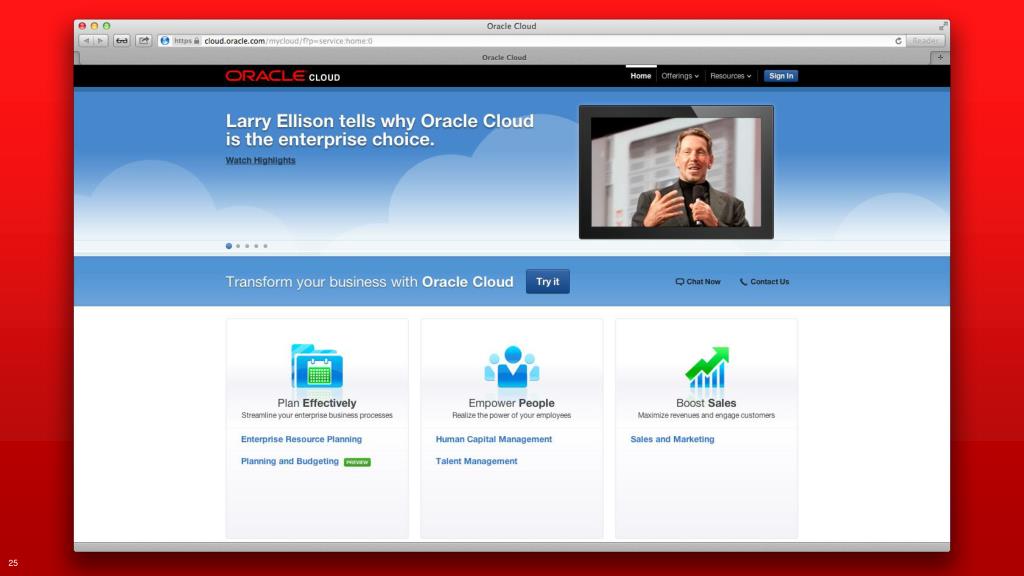Viewport: 1024px width, 576px height.
Task: Reload the page with the refresh icon
Action: [898, 40]
